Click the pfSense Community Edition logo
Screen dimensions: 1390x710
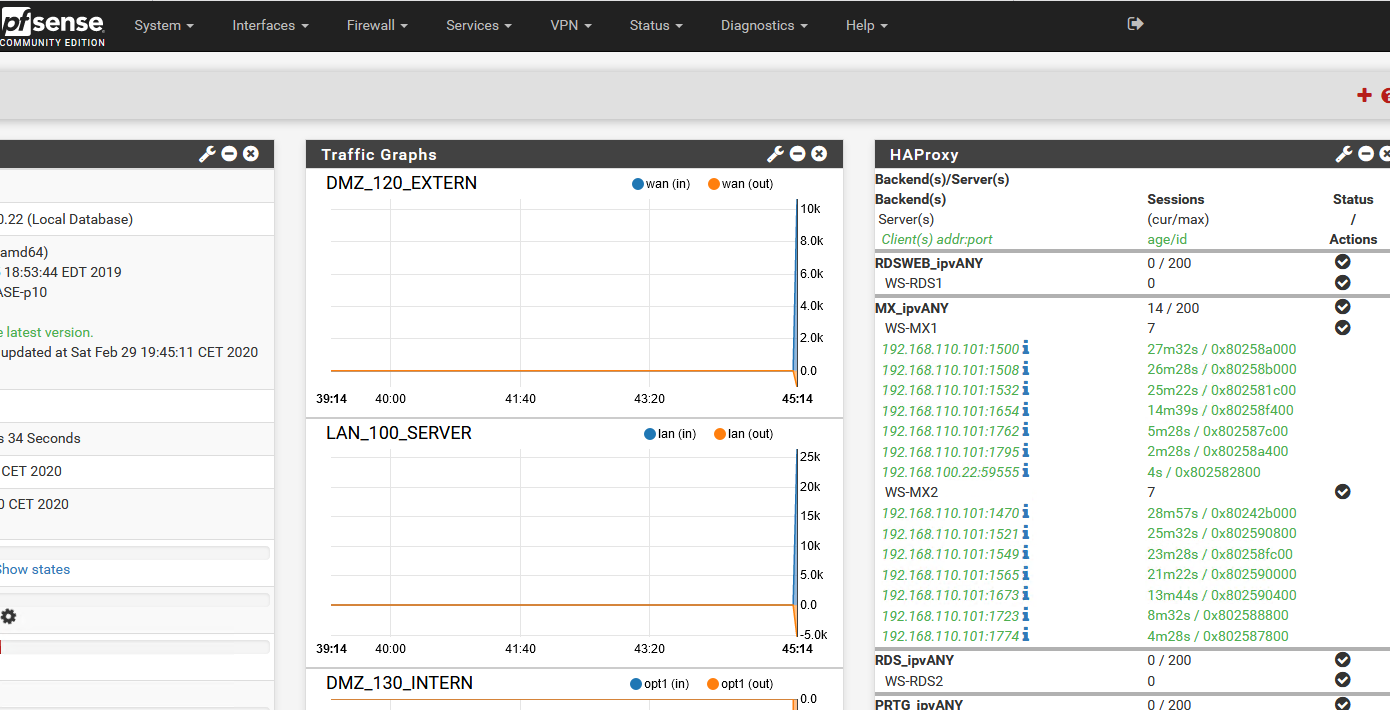point(52,26)
